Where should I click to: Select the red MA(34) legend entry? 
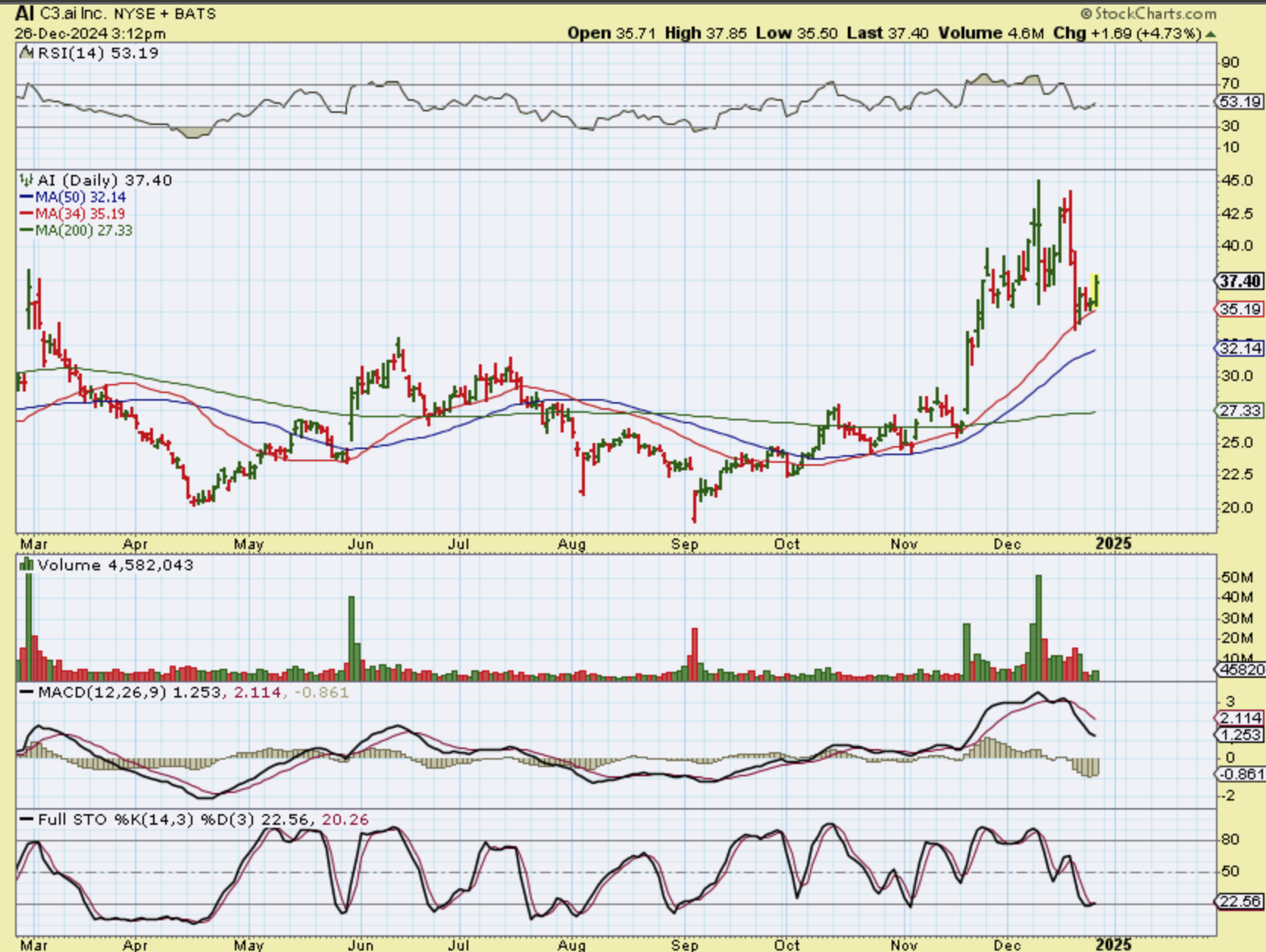(73, 214)
